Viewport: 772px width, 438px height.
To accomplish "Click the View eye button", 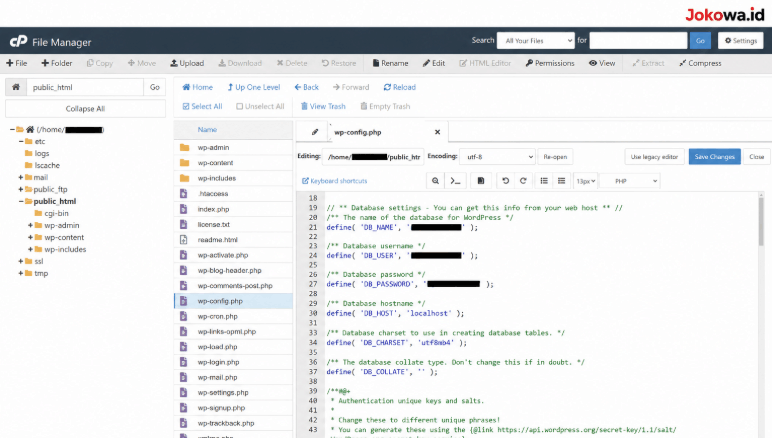I will click(602, 63).
